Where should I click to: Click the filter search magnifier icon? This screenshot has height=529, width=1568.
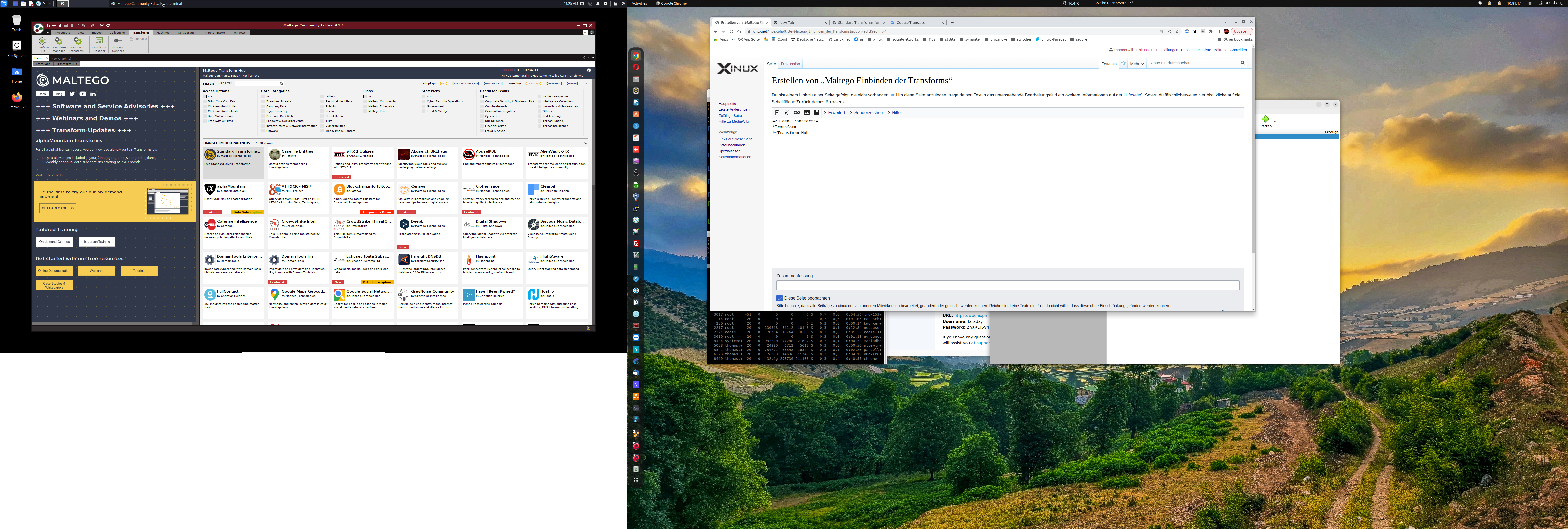[x=281, y=84]
